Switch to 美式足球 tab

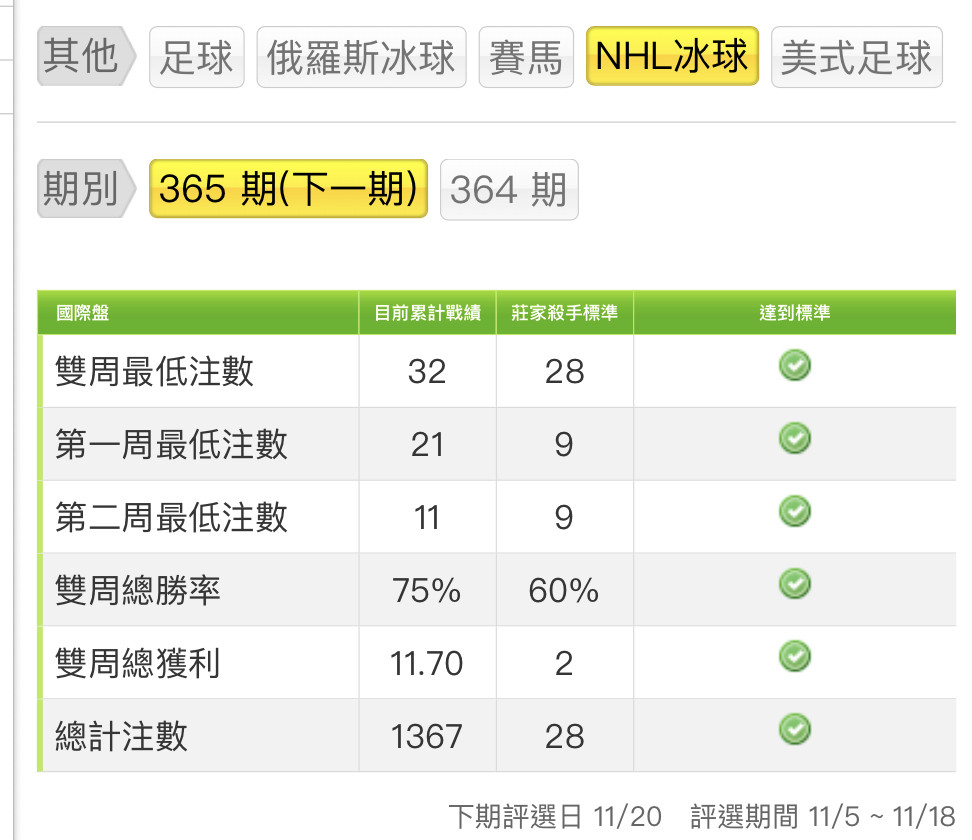click(857, 57)
